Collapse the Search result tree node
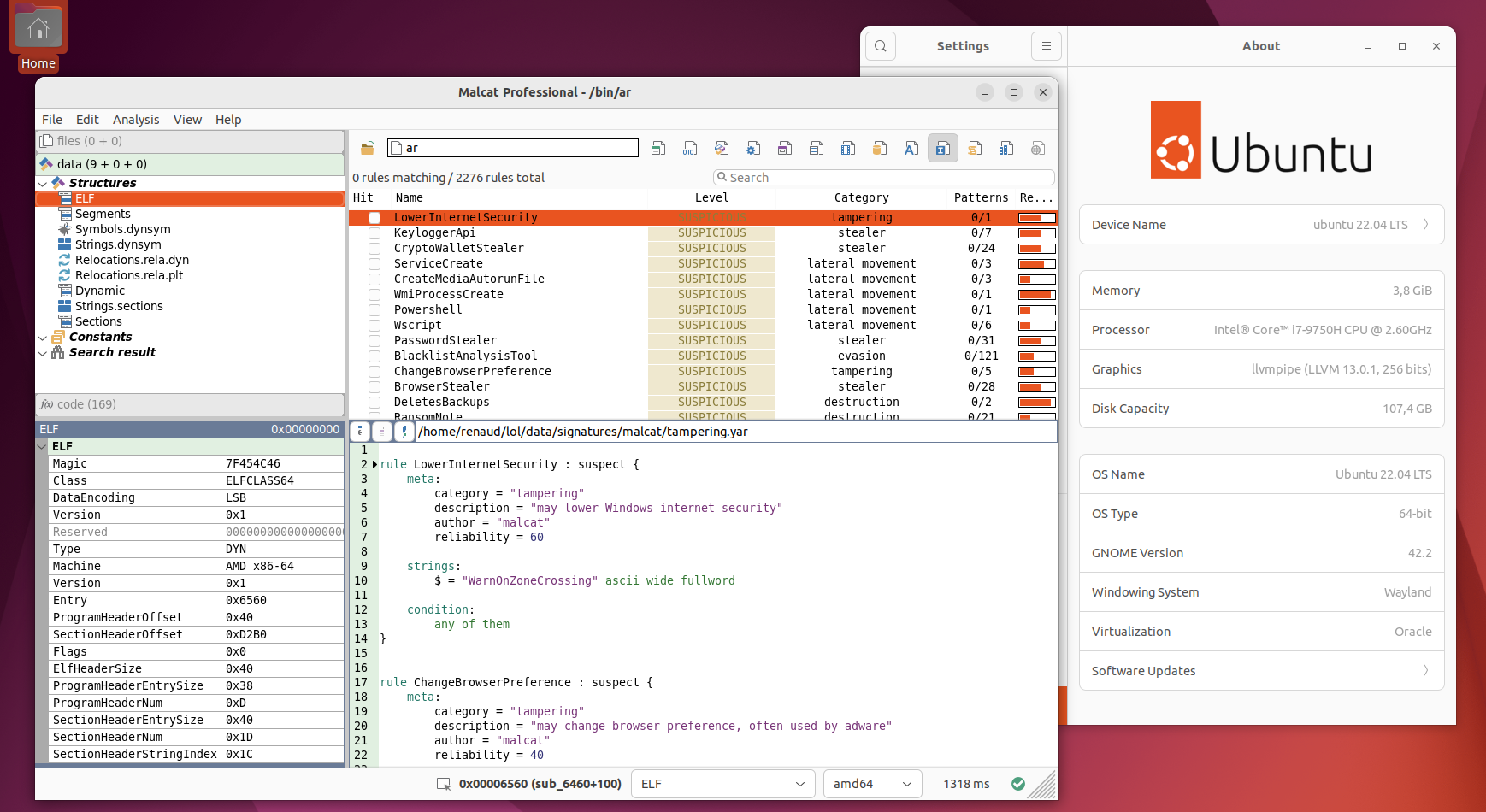 pyautogui.click(x=43, y=353)
